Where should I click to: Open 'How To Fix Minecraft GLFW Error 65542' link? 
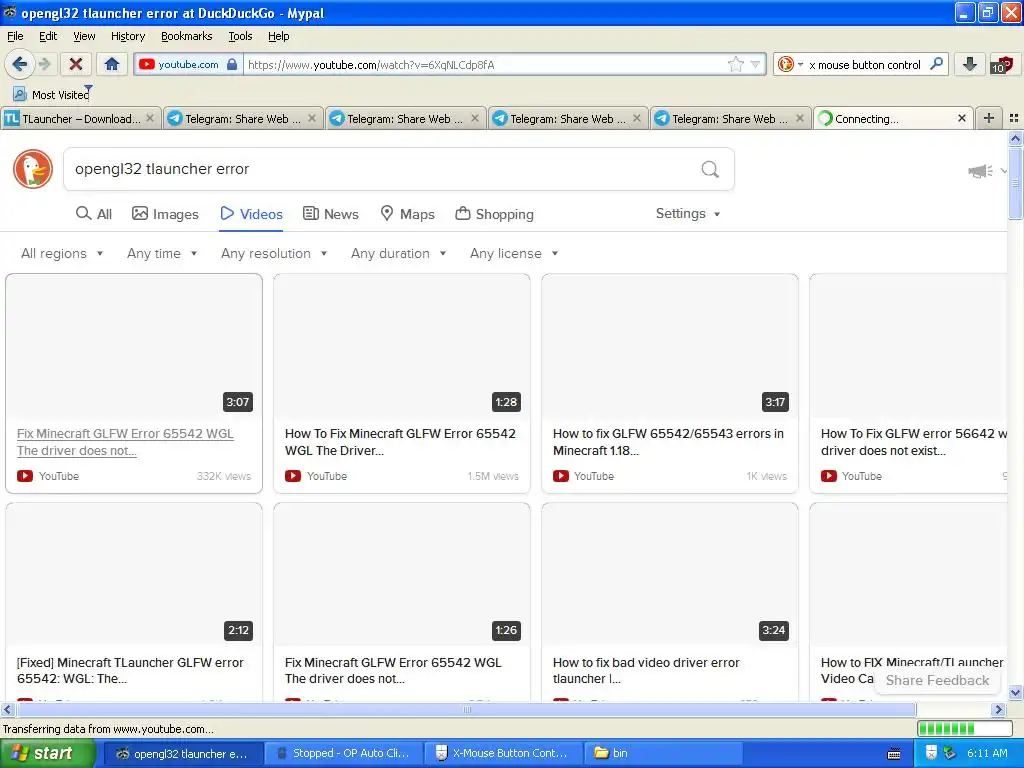400,442
